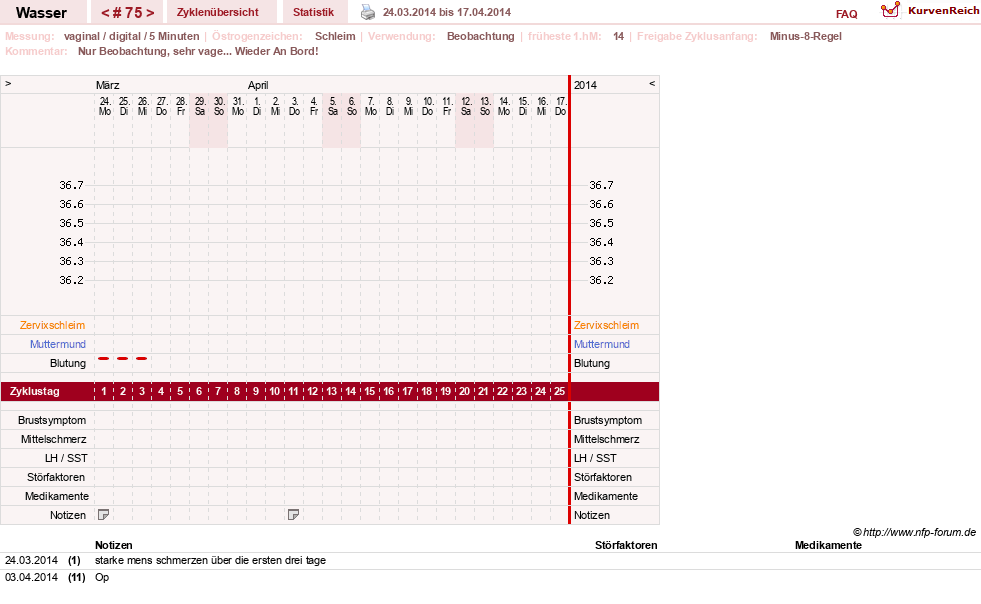
Task: Click the left Blutung row label
Action: point(68,363)
